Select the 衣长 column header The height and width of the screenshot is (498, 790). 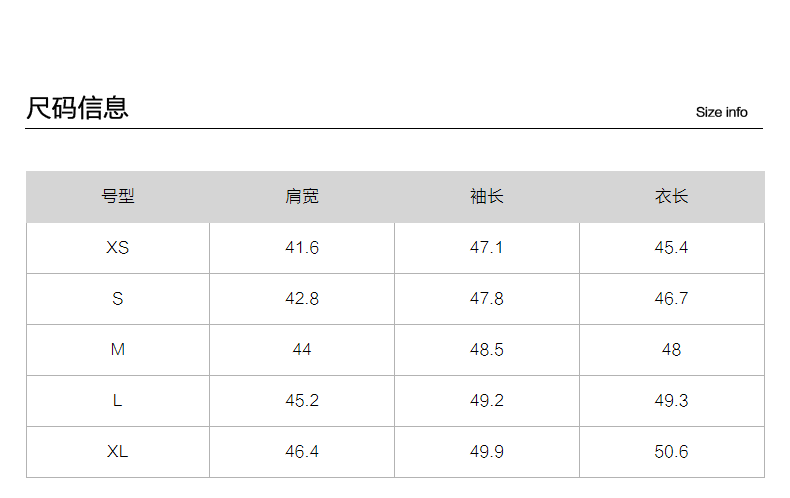coord(672,196)
